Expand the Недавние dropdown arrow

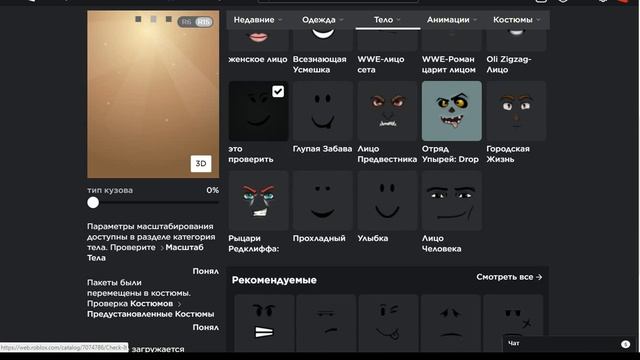[280, 20]
